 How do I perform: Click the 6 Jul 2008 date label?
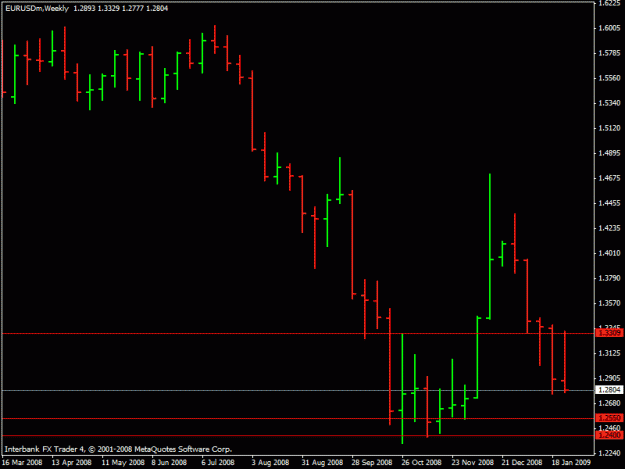point(218,462)
